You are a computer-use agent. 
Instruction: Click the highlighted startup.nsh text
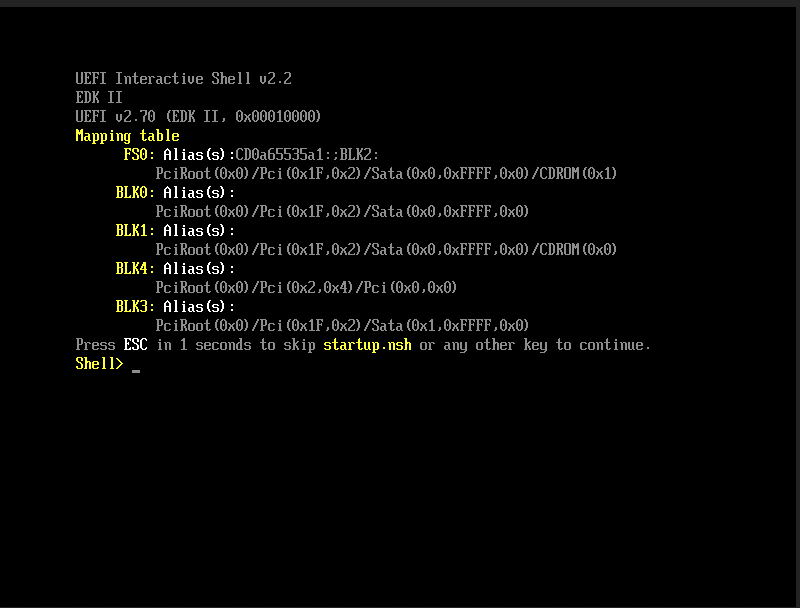pyautogui.click(x=367, y=345)
